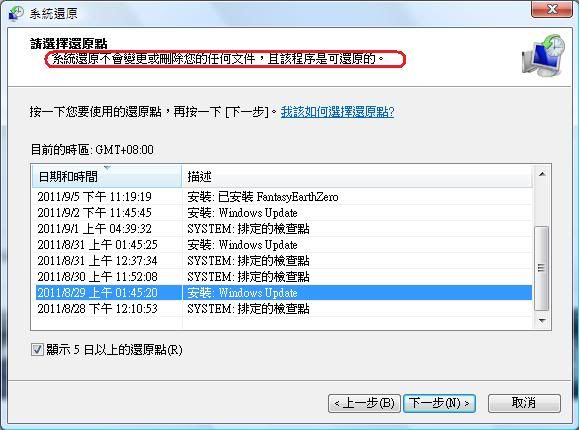Click the 描述 column header
The height and width of the screenshot is (430, 579).
[357, 177]
